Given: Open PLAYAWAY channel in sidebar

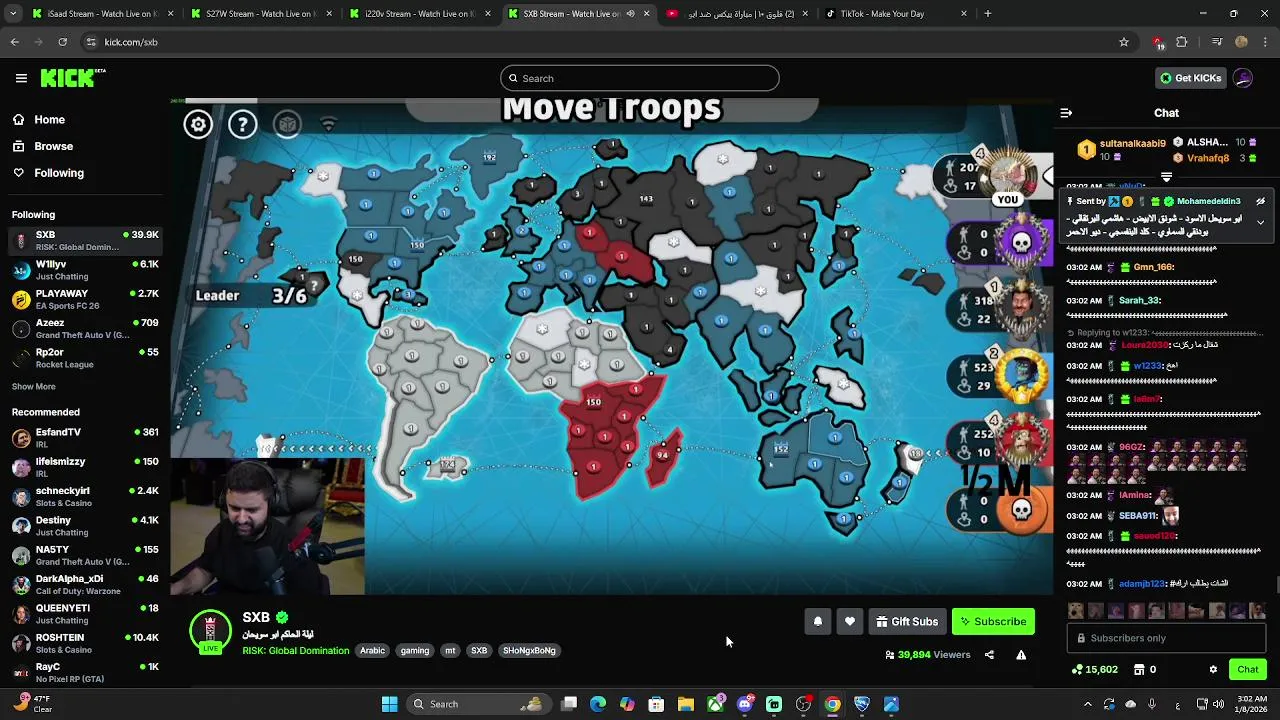Looking at the screenshot, I should tap(85, 299).
